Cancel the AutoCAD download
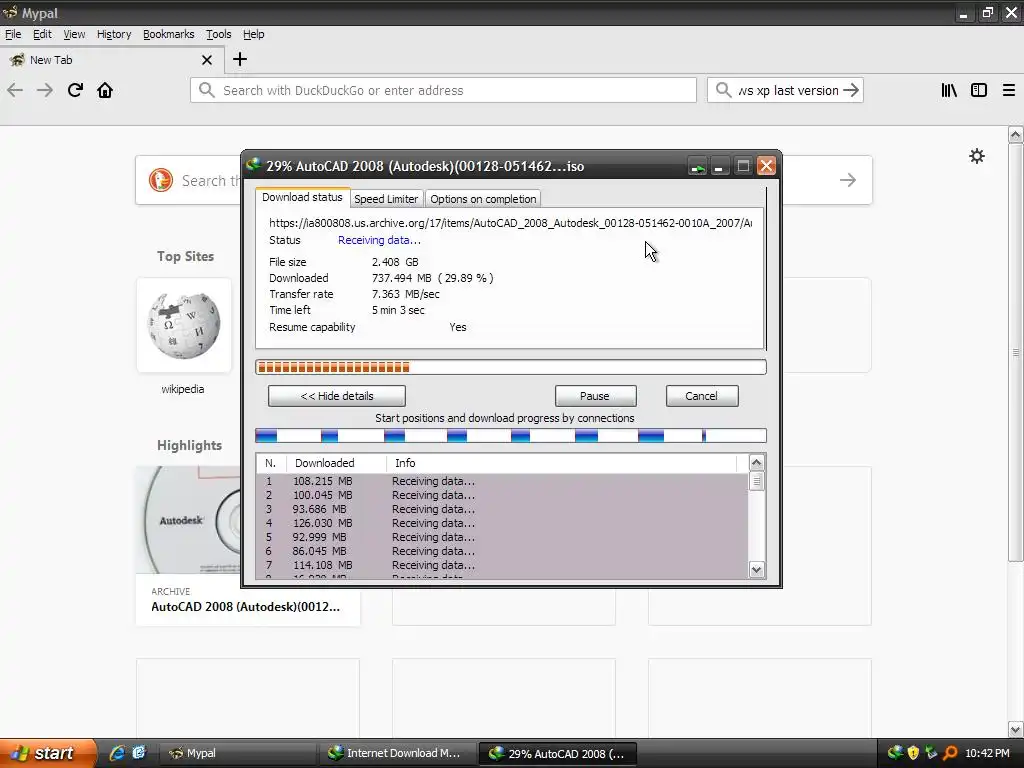 coord(701,396)
